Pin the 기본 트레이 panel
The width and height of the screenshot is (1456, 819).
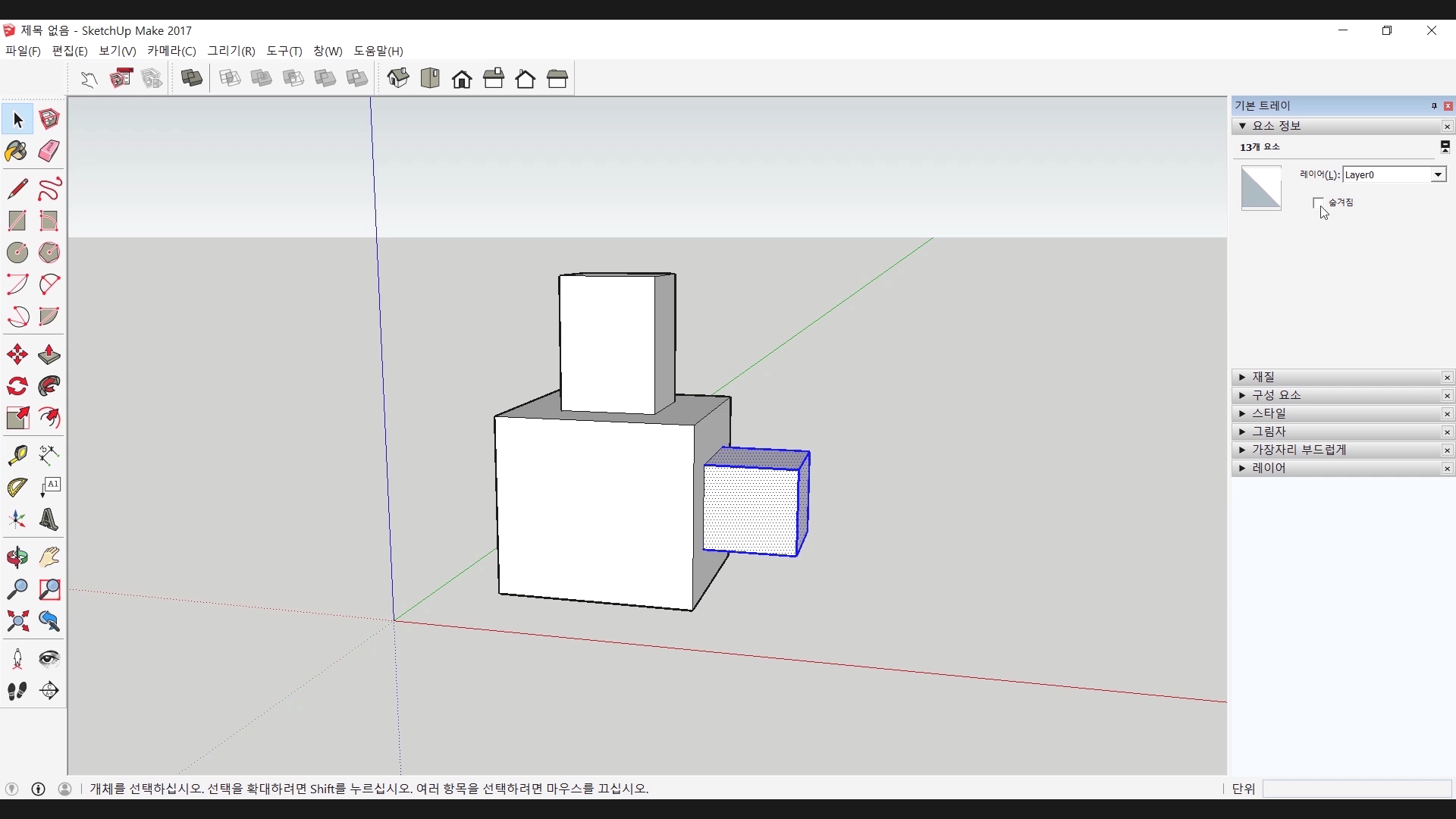(x=1434, y=106)
